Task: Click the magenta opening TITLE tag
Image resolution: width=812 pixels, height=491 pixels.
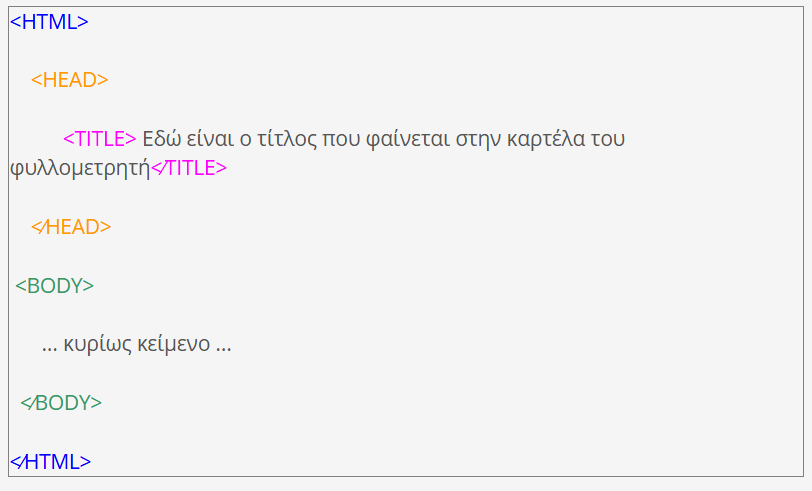Action: click(x=99, y=139)
